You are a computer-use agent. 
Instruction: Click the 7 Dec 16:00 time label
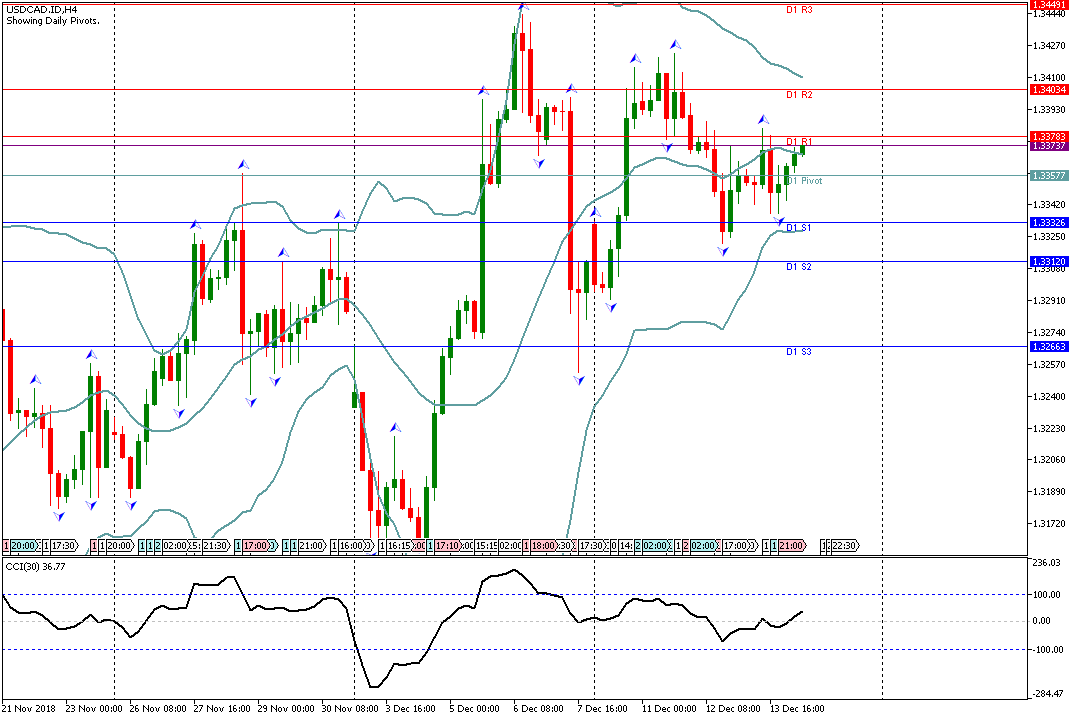603,708
